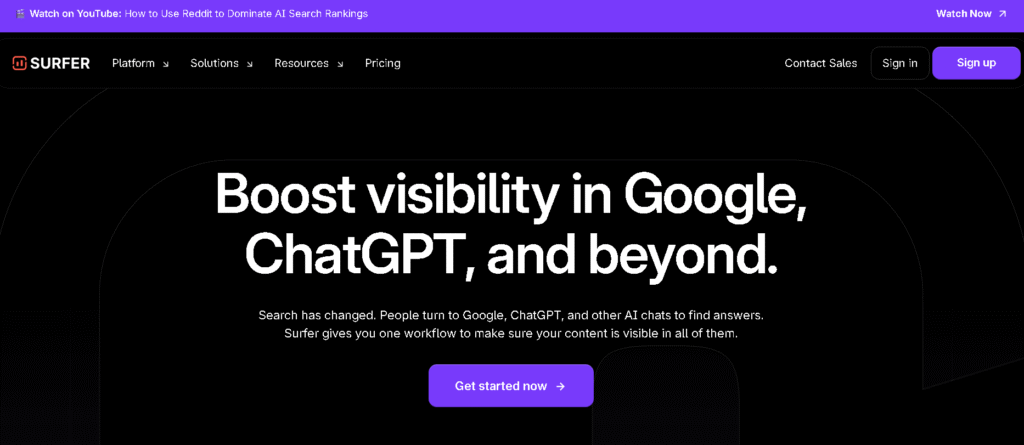The width and height of the screenshot is (1024, 445).
Task: Click the Solutions chevron arrow
Action: (250, 64)
